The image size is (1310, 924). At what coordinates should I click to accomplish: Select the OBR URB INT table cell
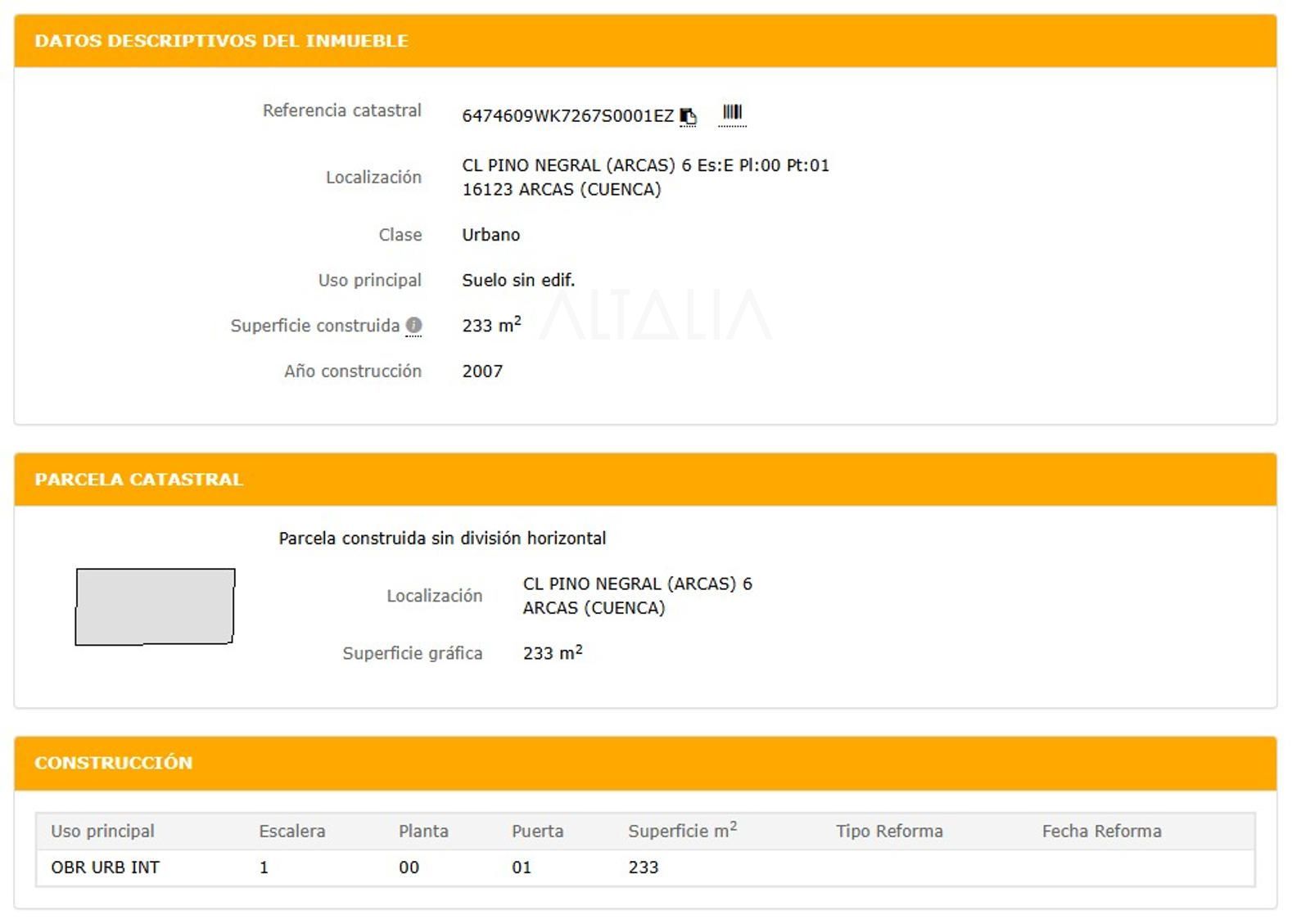coord(105,868)
